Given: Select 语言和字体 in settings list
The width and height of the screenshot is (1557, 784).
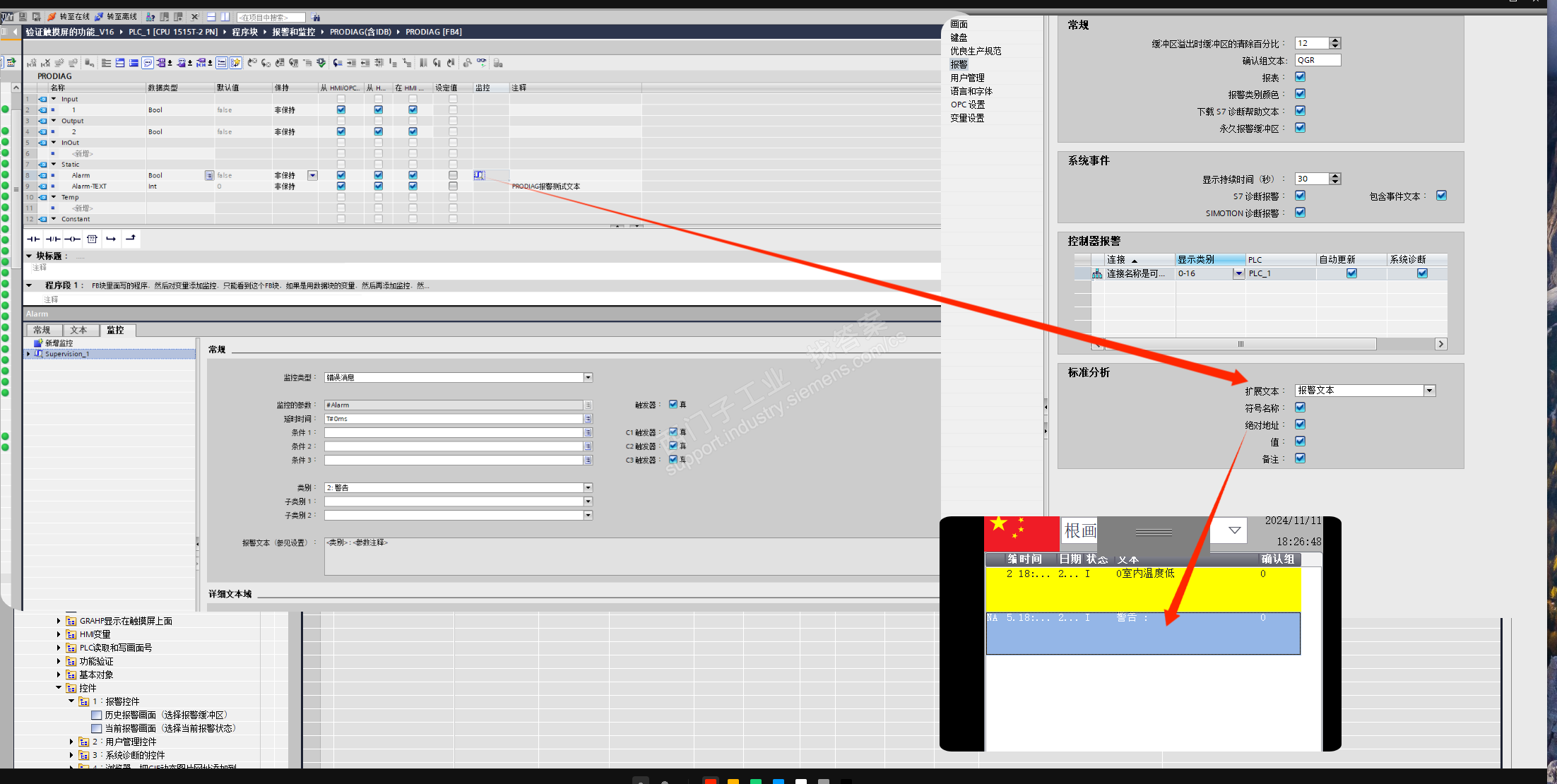Looking at the screenshot, I should click(971, 91).
